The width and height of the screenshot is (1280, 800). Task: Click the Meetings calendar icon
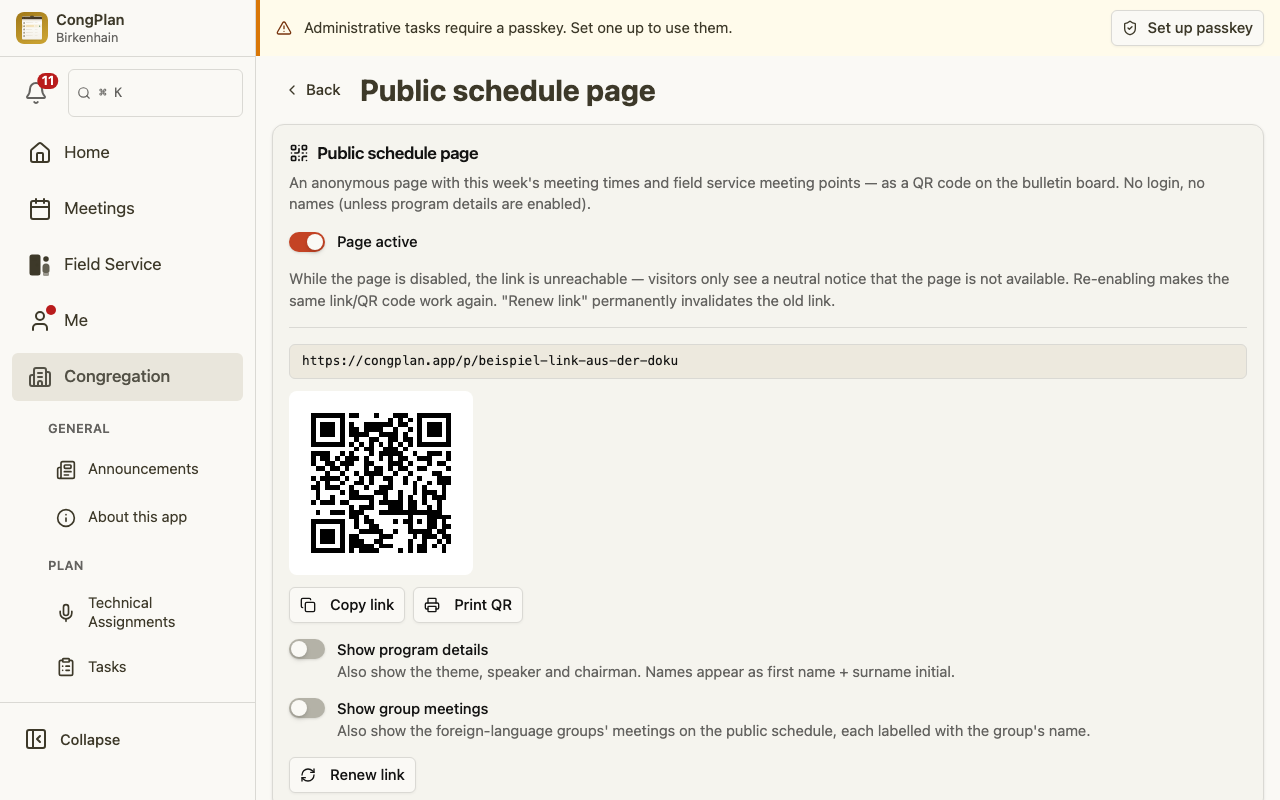[40, 208]
